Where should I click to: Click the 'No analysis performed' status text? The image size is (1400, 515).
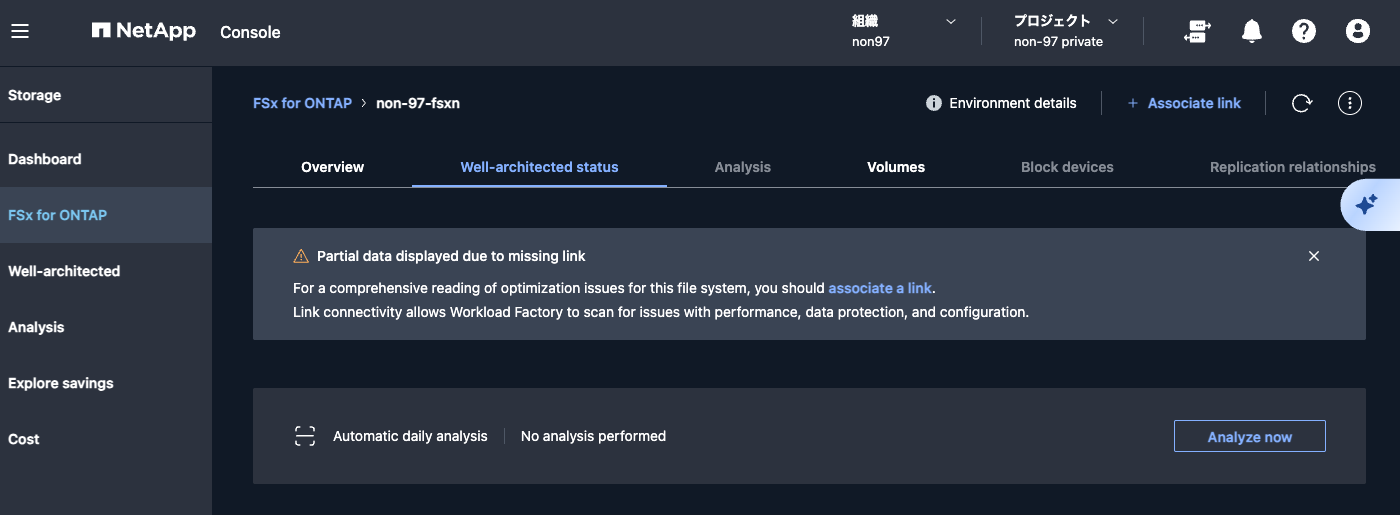(593, 436)
